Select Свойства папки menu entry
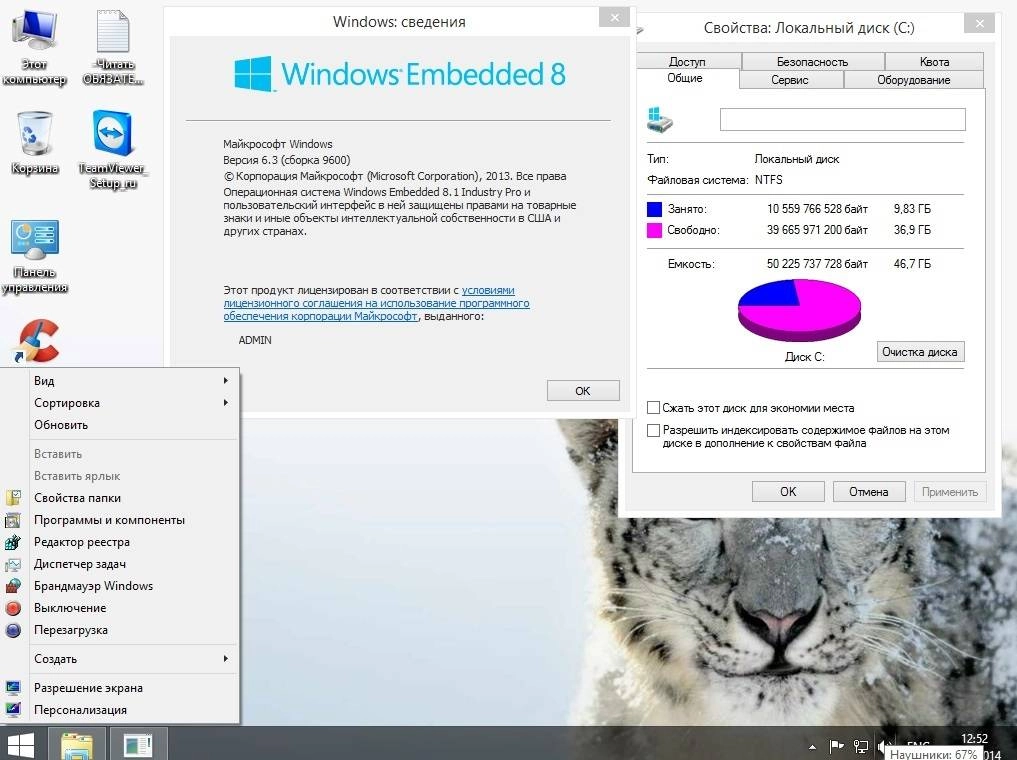 pos(134,498)
